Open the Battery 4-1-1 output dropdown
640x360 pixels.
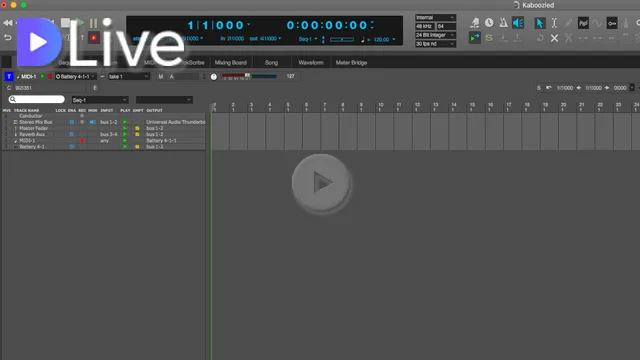tap(76, 76)
